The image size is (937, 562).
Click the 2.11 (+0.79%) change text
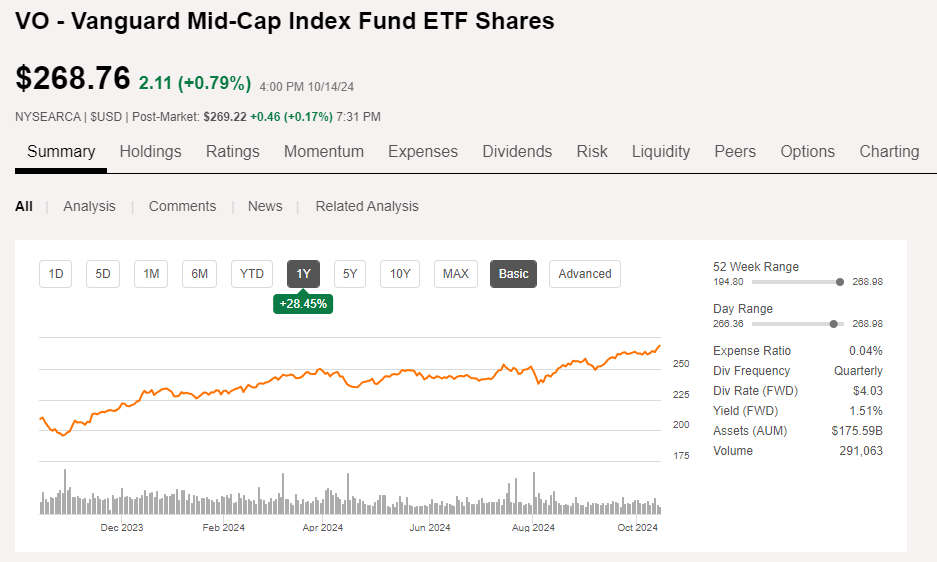[x=195, y=83]
